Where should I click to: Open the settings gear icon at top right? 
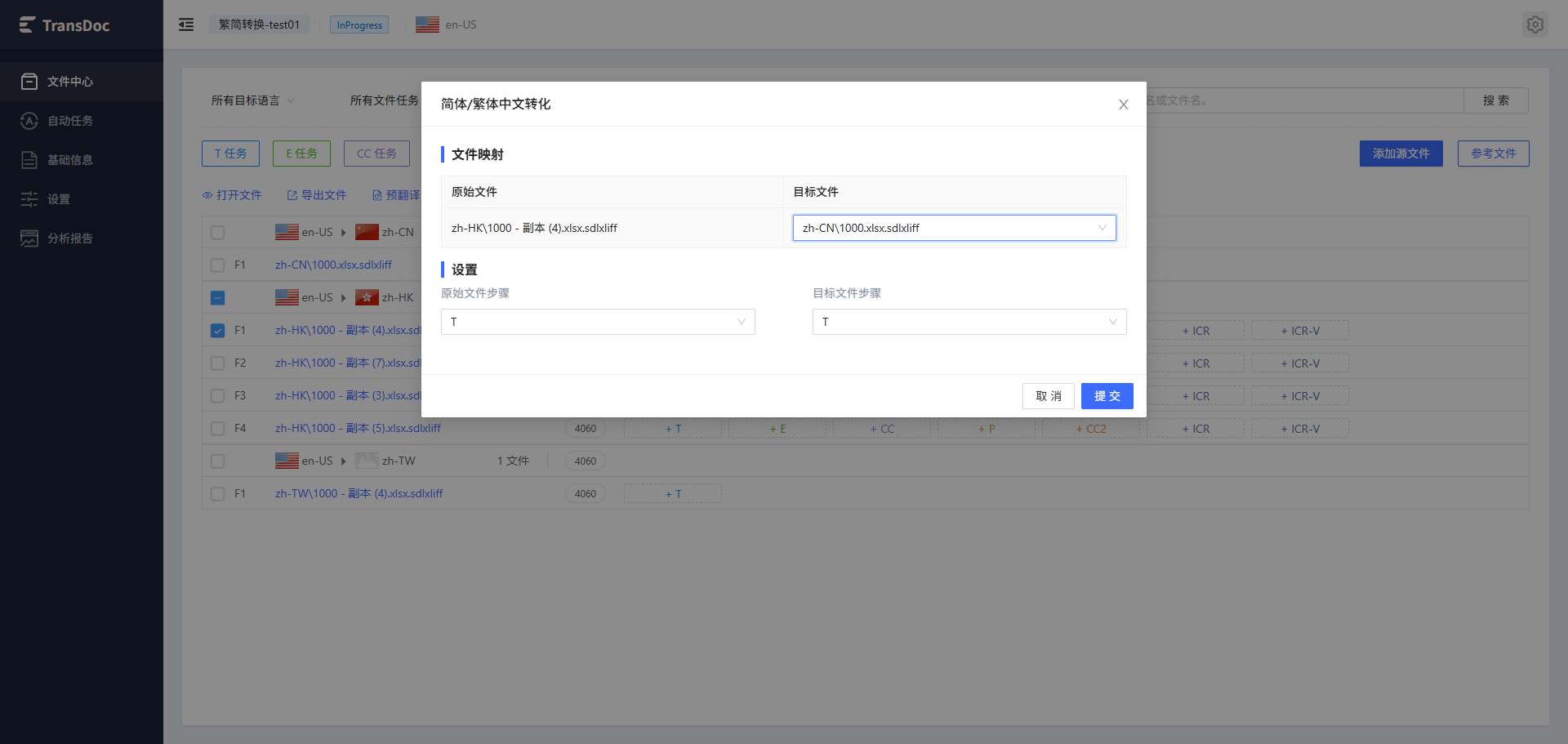click(x=1535, y=25)
